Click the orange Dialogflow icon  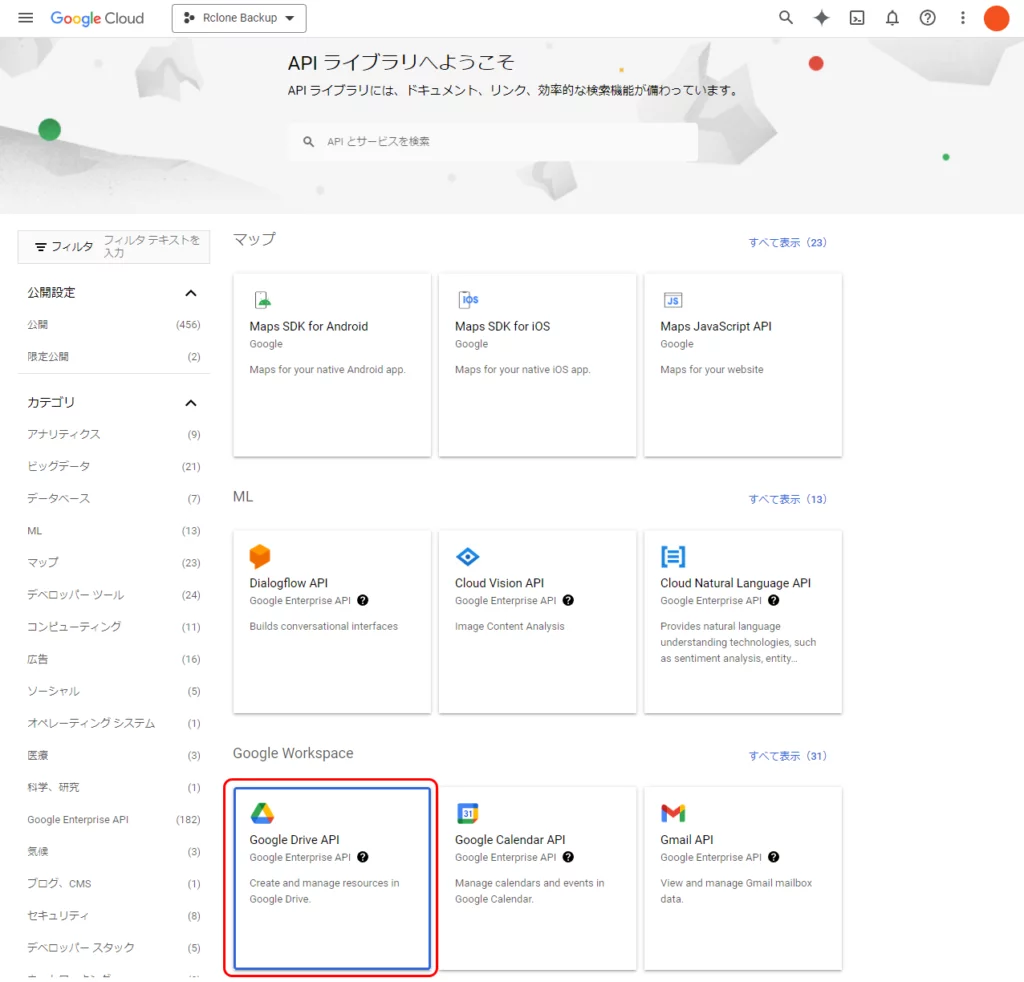pyautogui.click(x=260, y=556)
